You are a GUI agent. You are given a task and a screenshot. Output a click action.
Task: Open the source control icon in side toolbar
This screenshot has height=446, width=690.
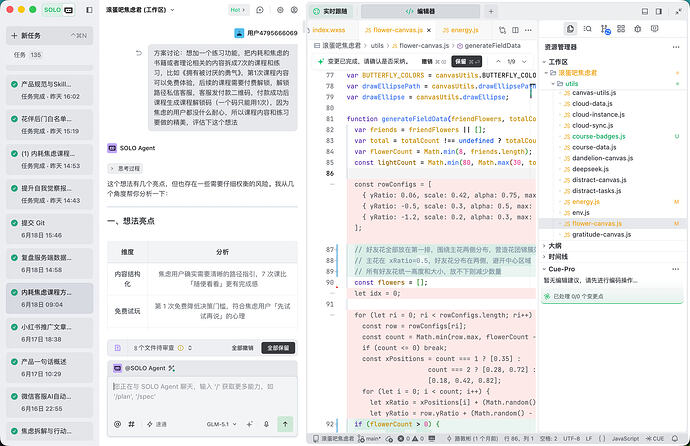point(605,29)
